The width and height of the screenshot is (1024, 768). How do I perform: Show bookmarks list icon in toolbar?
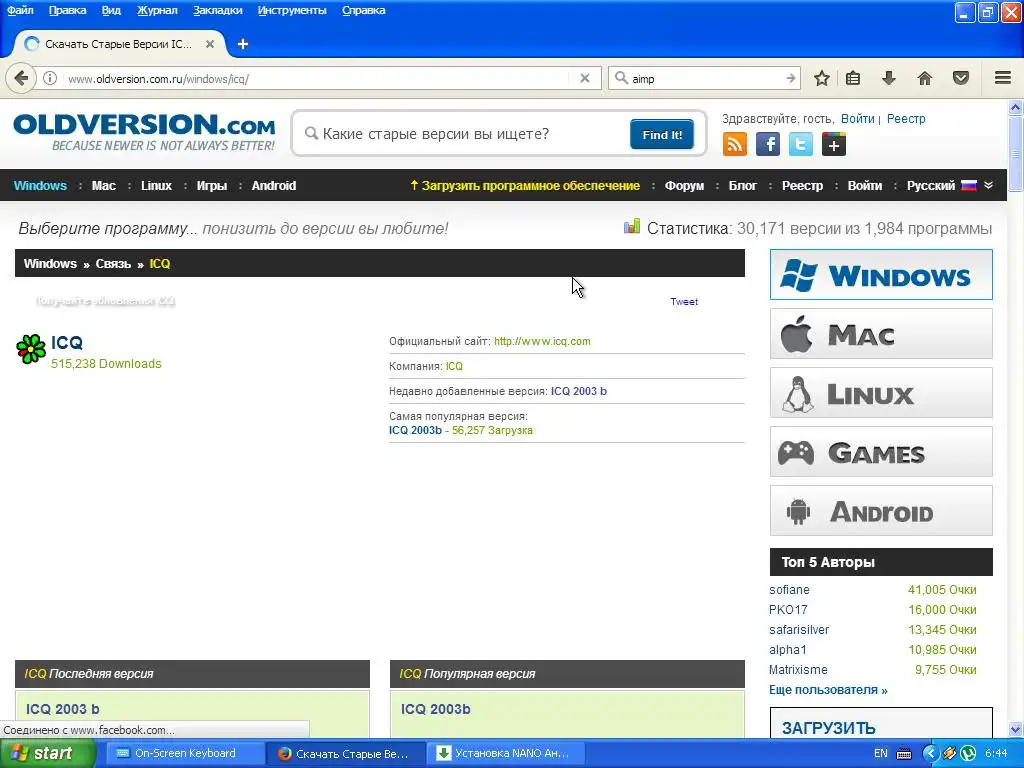(x=853, y=78)
